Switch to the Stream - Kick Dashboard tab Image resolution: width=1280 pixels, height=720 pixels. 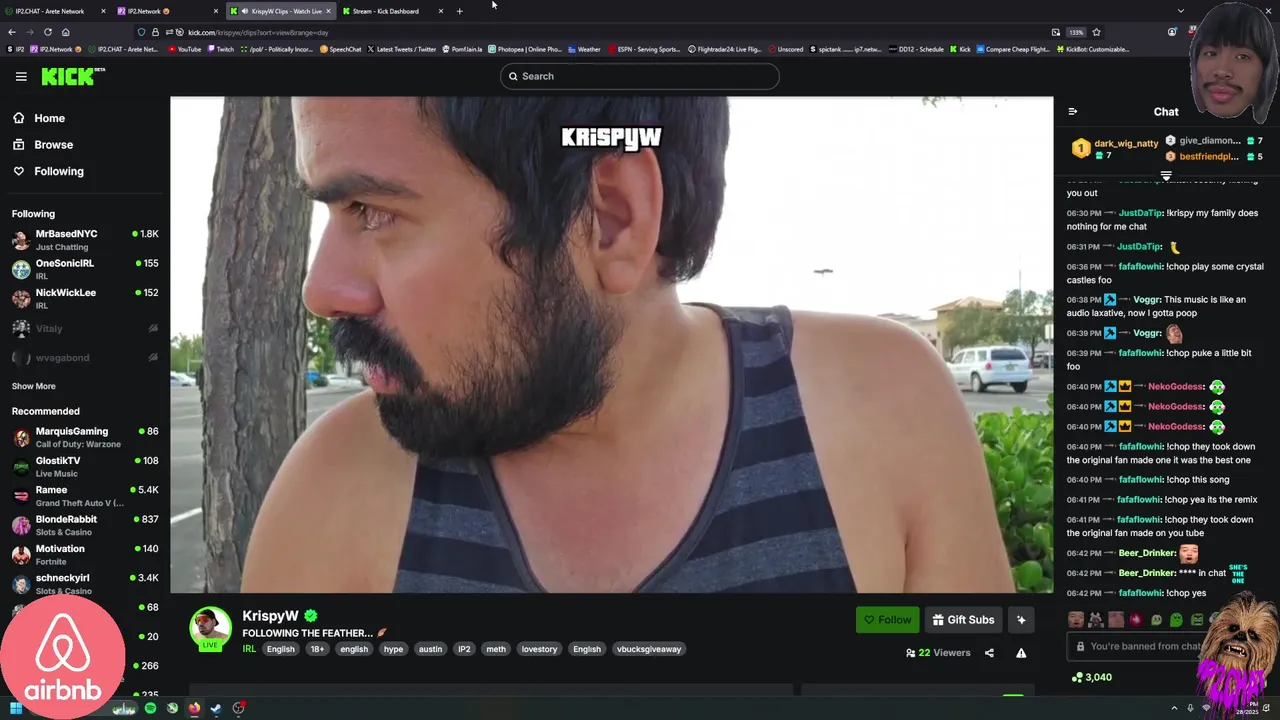click(x=391, y=11)
